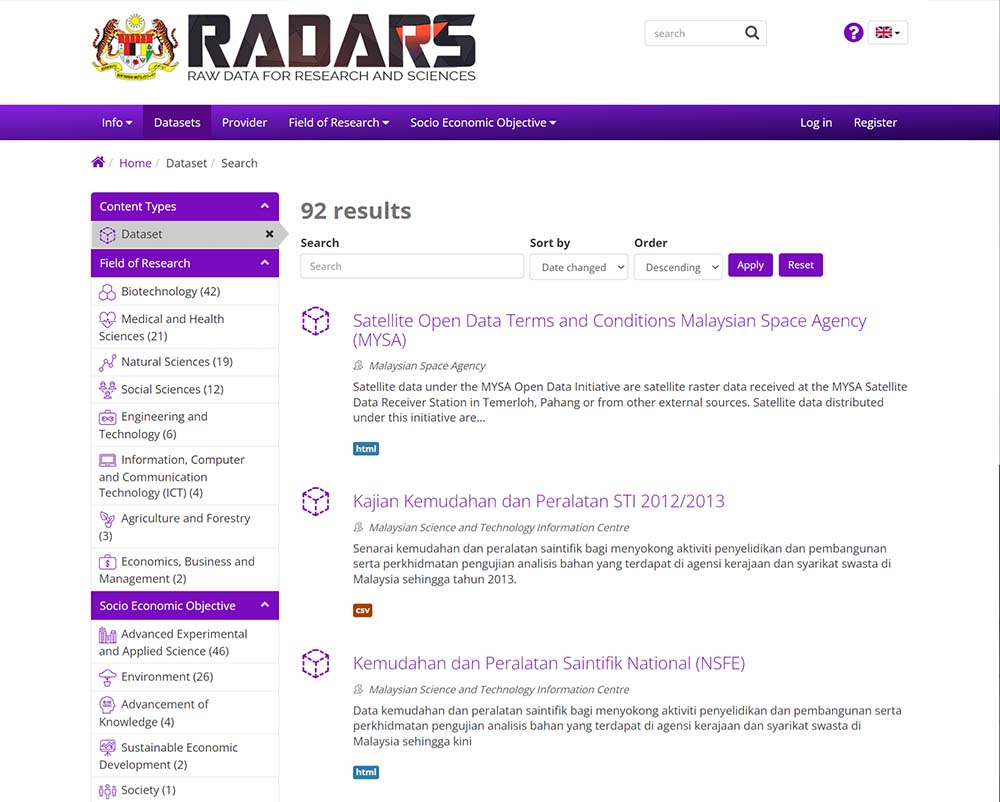Click the cube icon beside the MYSA dataset
Image resolution: width=1000 pixels, height=802 pixels.
316,321
